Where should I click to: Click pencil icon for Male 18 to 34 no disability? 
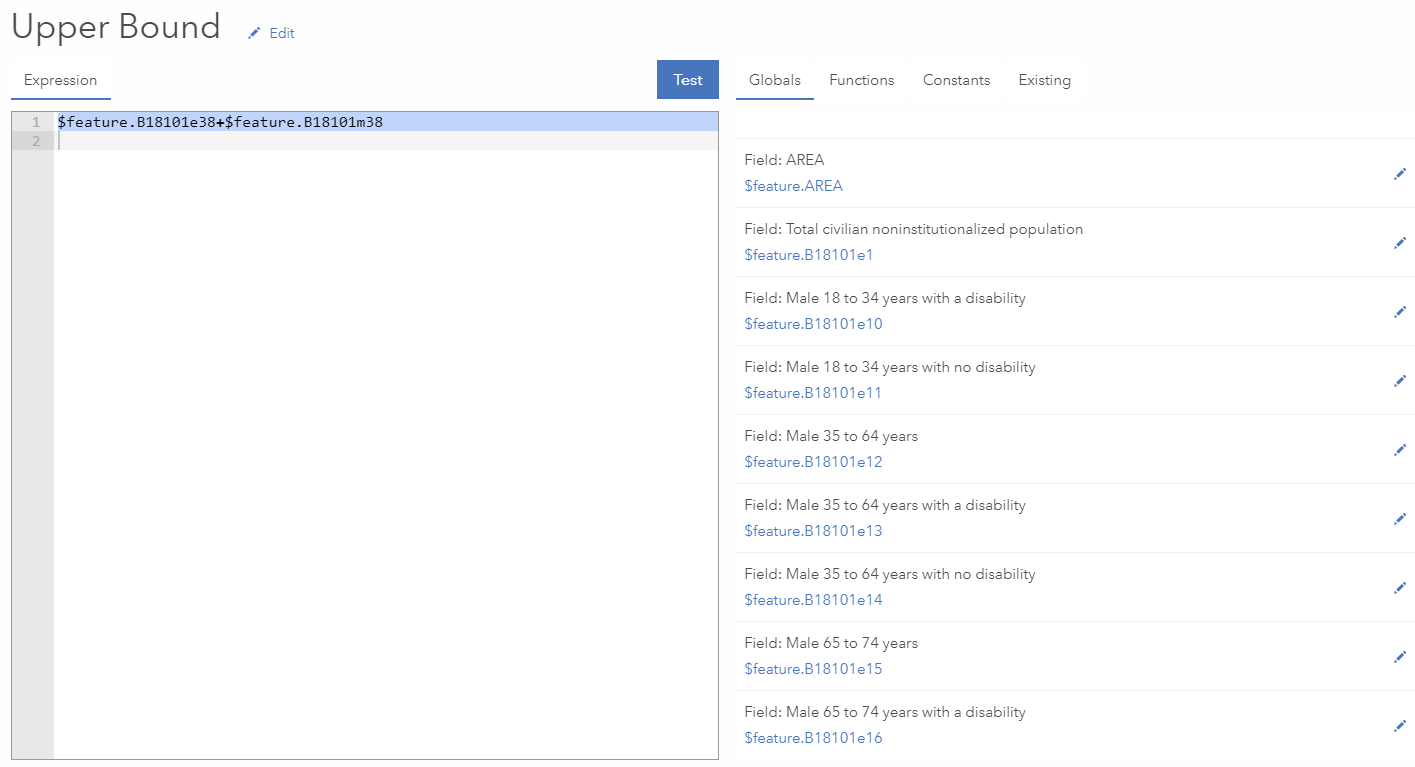pos(1400,381)
